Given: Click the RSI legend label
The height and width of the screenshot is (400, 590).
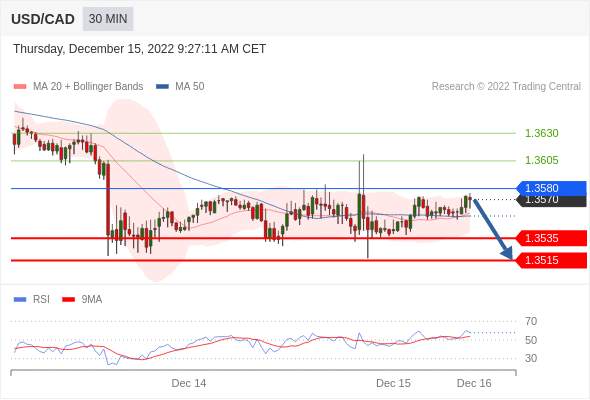Looking at the screenshot, I should point(41,299).
